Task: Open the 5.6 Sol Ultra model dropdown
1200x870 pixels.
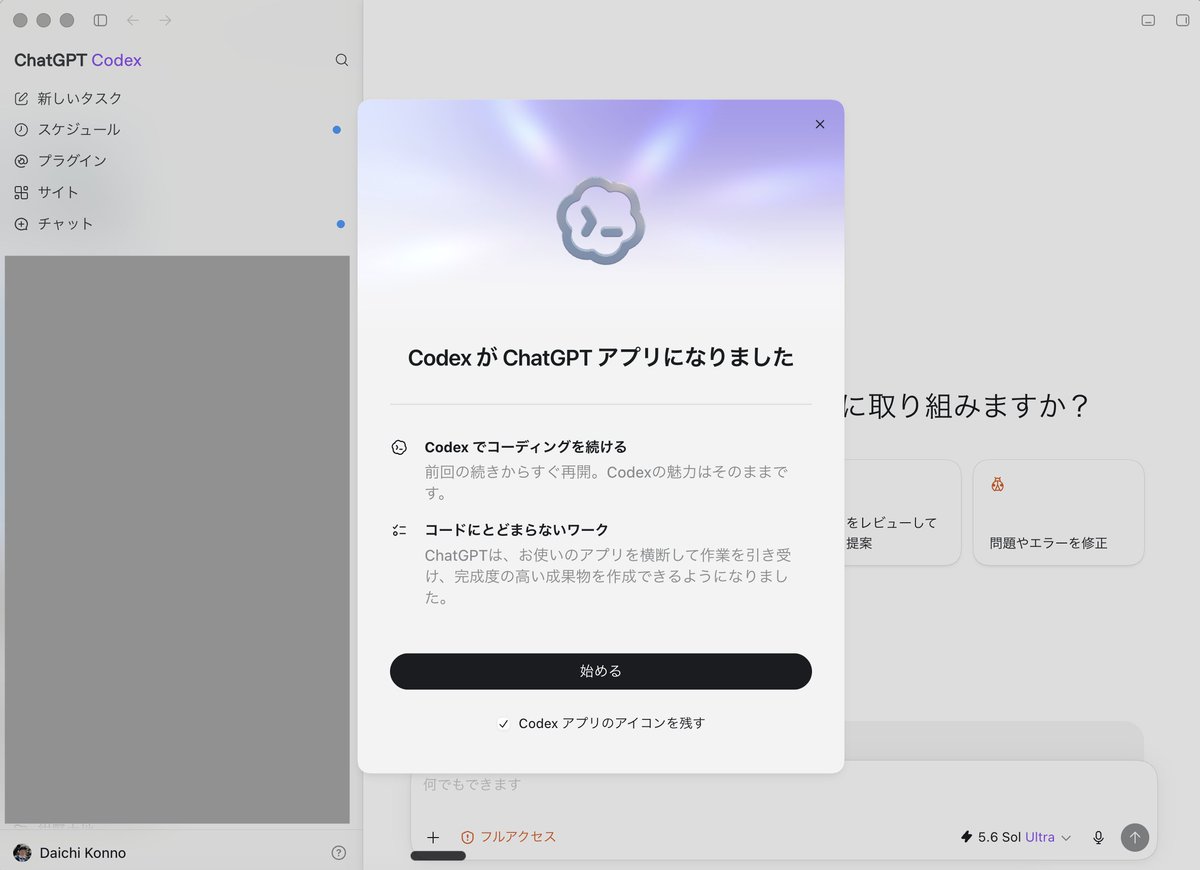Action: point(1016,837)
